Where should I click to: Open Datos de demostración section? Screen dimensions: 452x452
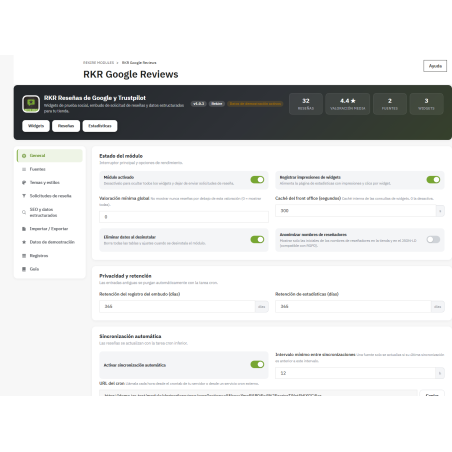click(50, 242)
